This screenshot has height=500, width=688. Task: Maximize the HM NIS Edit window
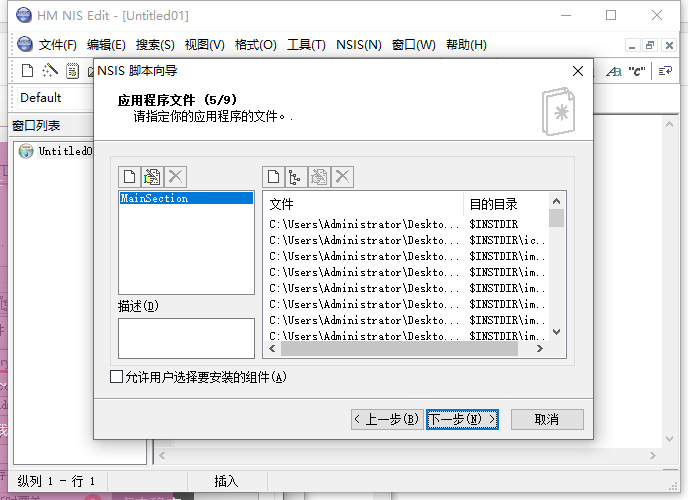611,15
